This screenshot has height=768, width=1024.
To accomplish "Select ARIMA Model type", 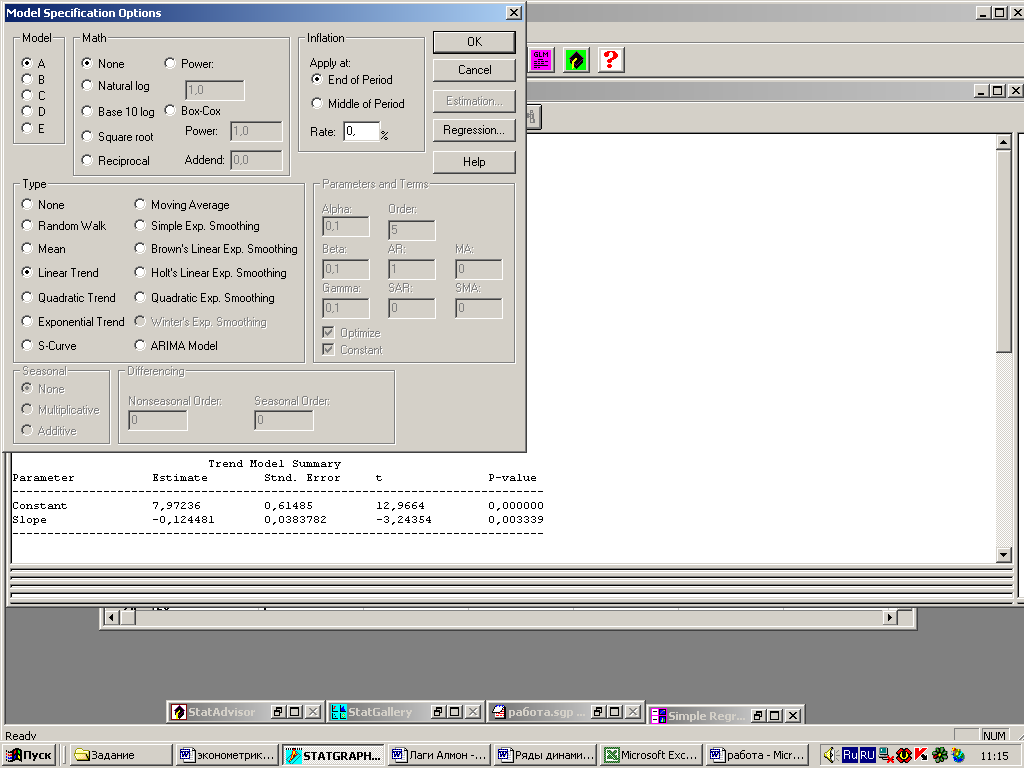I will [140, 345].
